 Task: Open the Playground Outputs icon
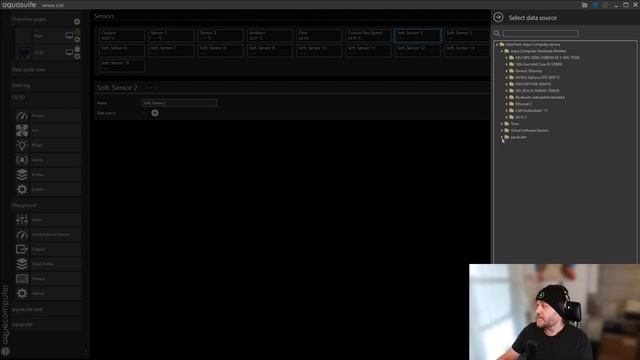(x=22, y=249)
